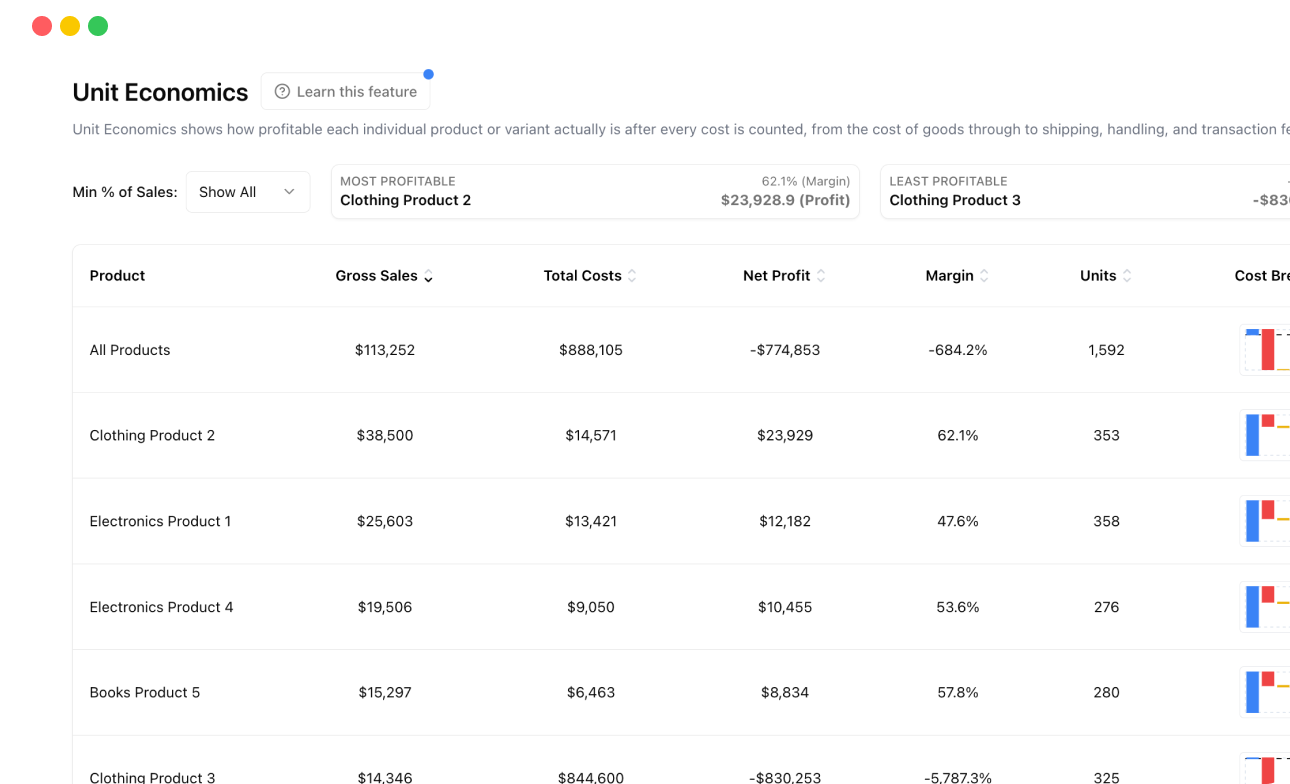Click the Units column sort arrows icon
The image size is (1290, 784).
(1129, 275)
